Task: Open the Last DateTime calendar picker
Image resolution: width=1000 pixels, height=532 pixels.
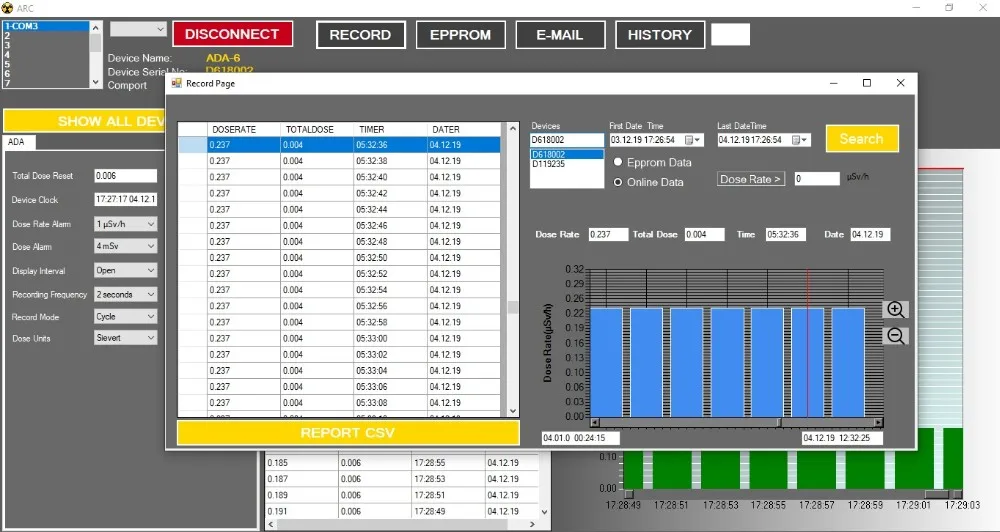Action: tap(803, 140)
